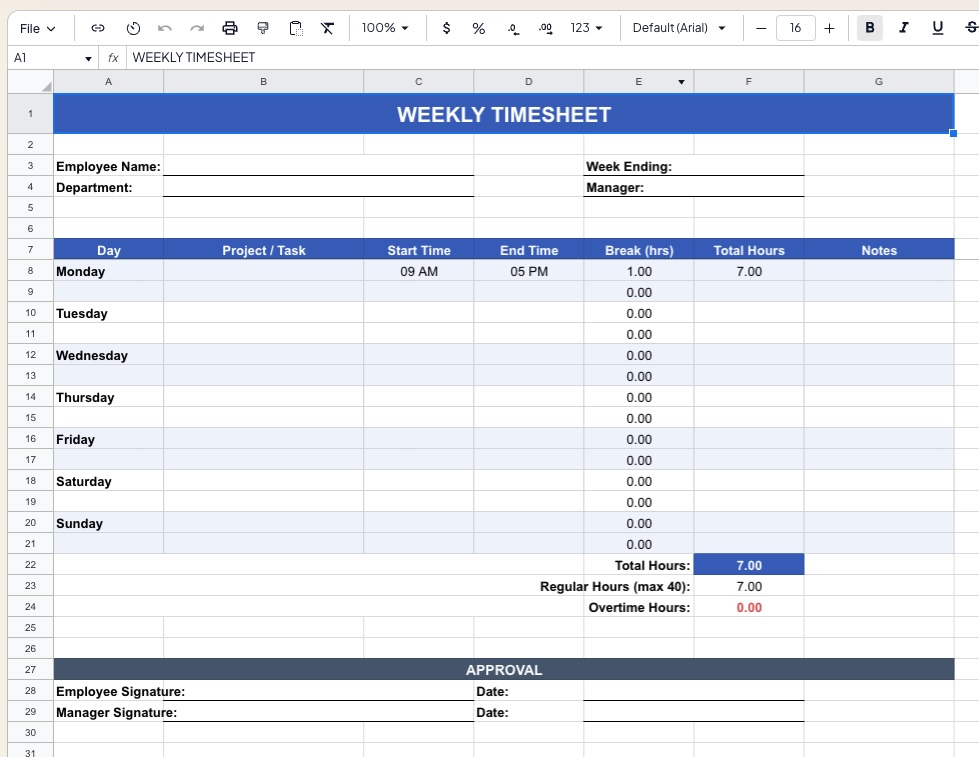
Task: Select Monday start time 09 AM cell
Action: click(x=418, y=271)
